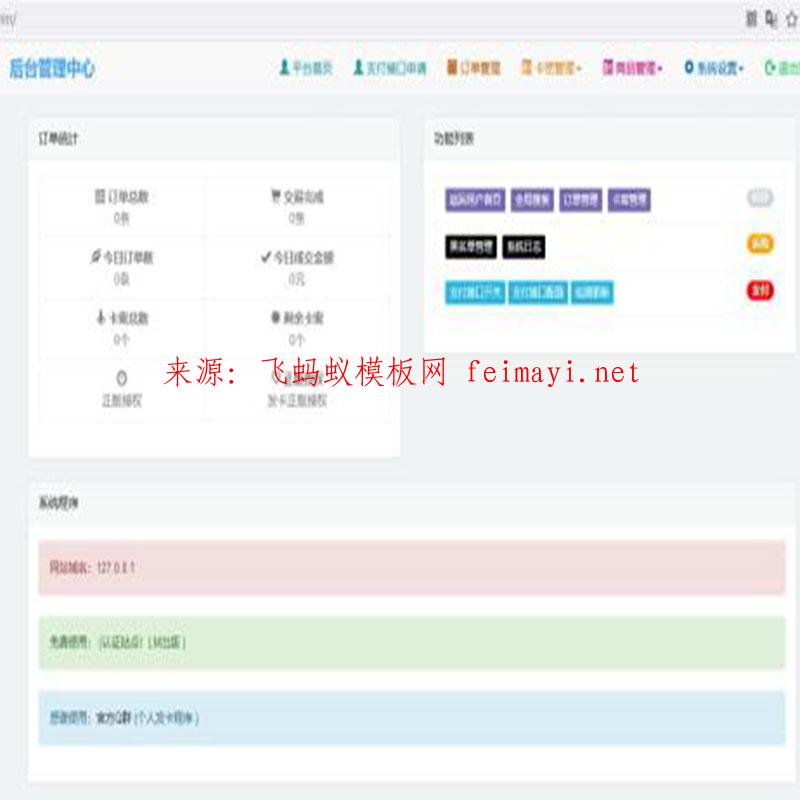Open 支付接口申请 in the top navigation
Screen dimensions: 800x800
(389, 68)
